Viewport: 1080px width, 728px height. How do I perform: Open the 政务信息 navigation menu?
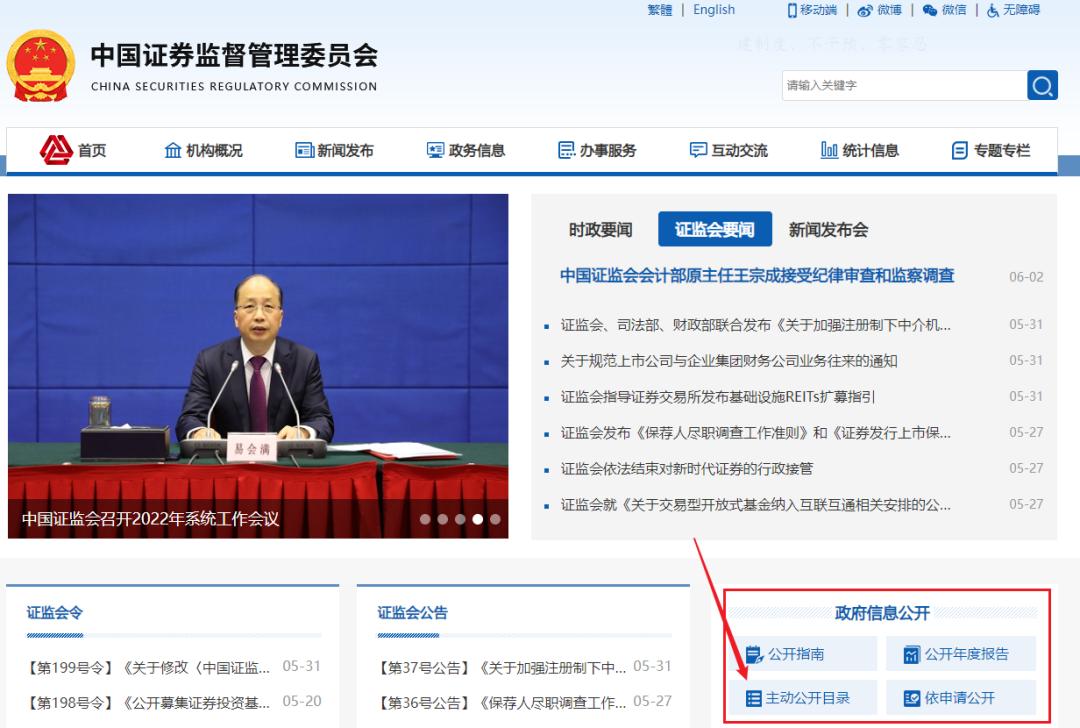[470, 149]
